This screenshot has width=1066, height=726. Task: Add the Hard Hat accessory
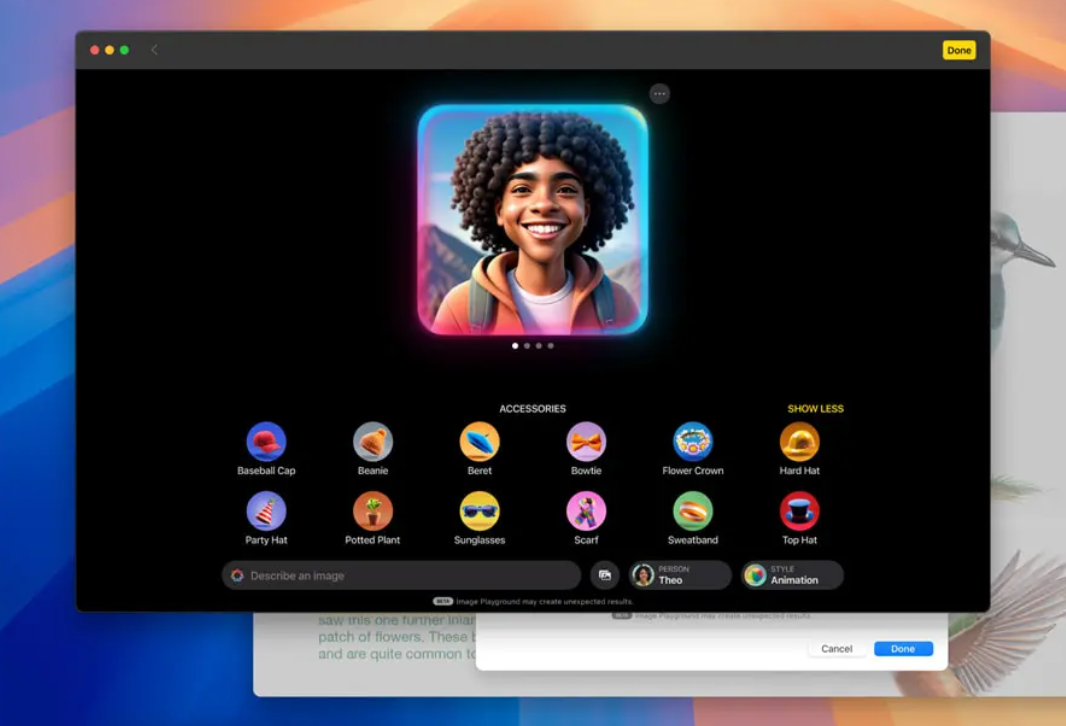[800, 442]
